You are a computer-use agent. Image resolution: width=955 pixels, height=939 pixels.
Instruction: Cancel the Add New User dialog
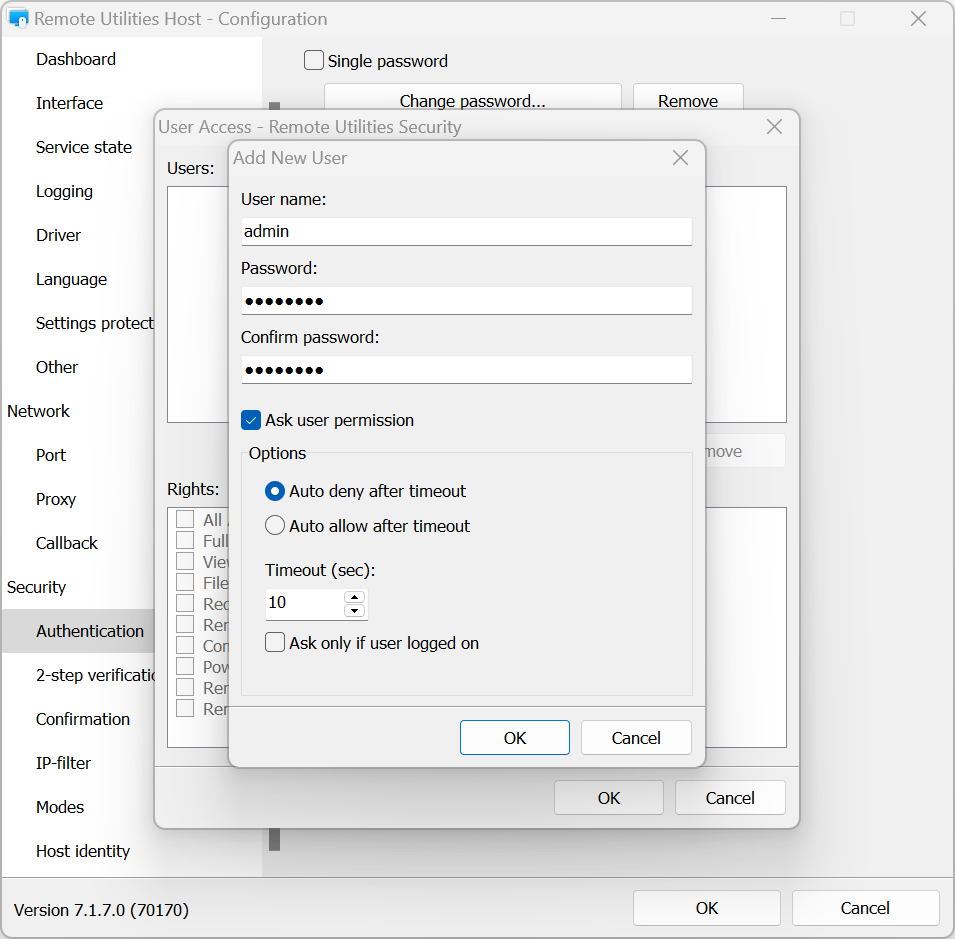coord(636,738)
